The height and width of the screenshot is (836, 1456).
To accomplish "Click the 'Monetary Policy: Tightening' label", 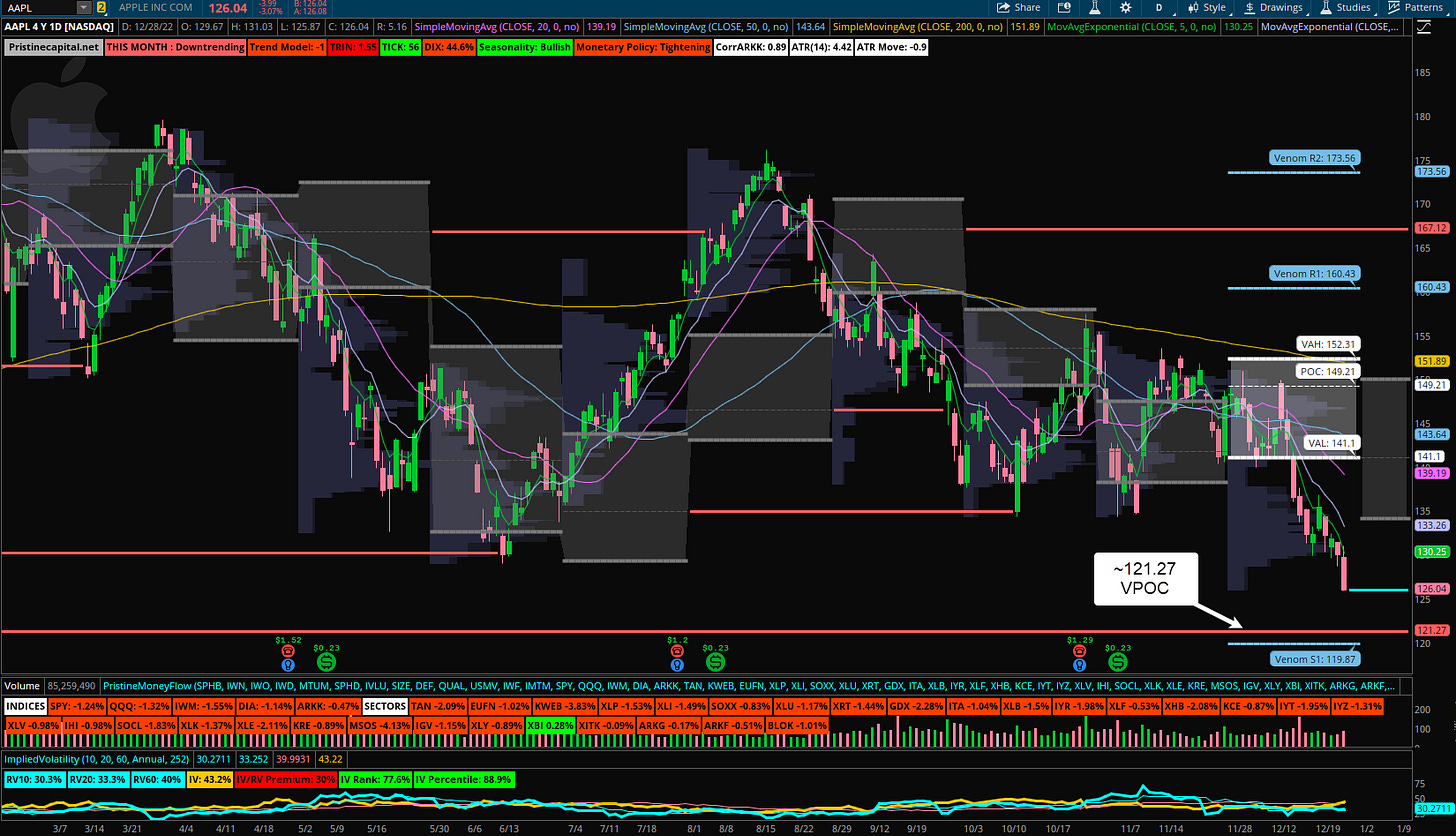I will 644,47.
